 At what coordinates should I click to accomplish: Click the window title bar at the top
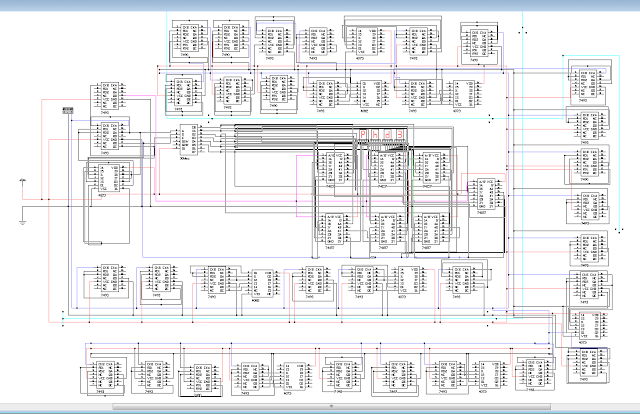pyautogui.click(x=320, y=5)
